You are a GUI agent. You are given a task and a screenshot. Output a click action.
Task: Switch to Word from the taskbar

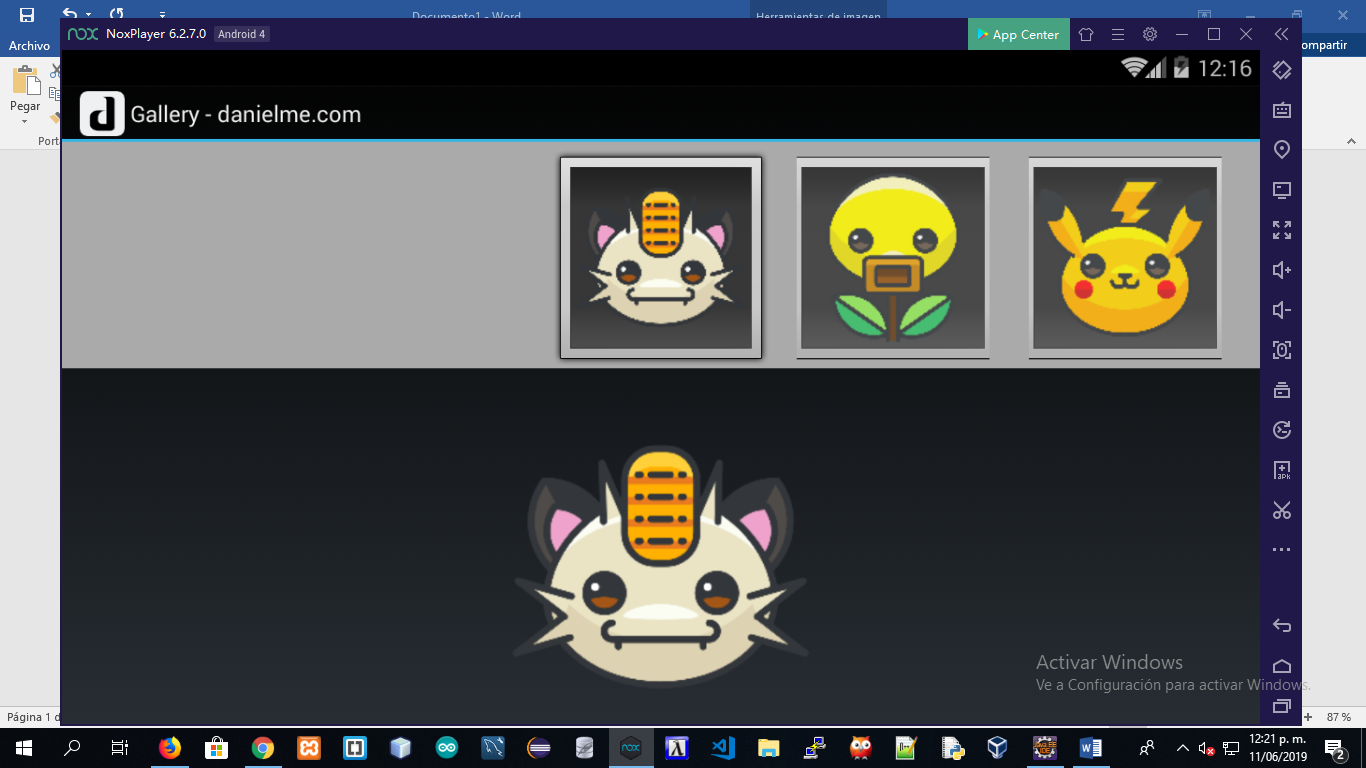[x=1090, y=747]
